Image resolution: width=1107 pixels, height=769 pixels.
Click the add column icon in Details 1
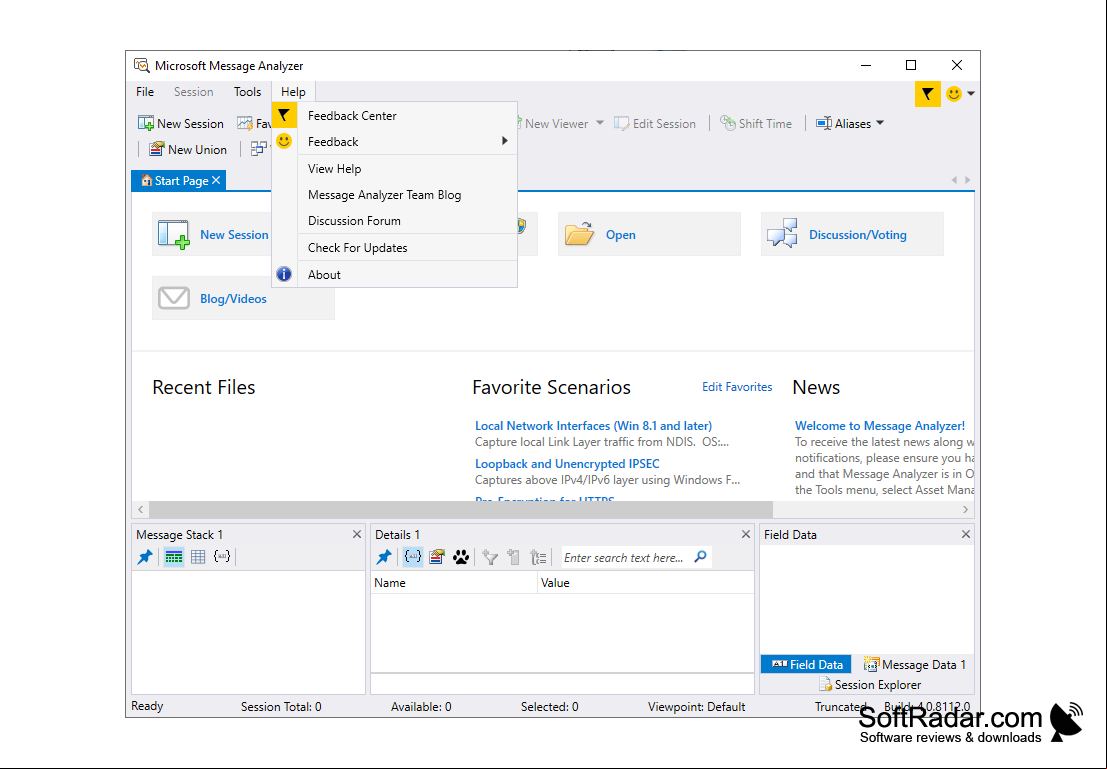coord(514,557)
